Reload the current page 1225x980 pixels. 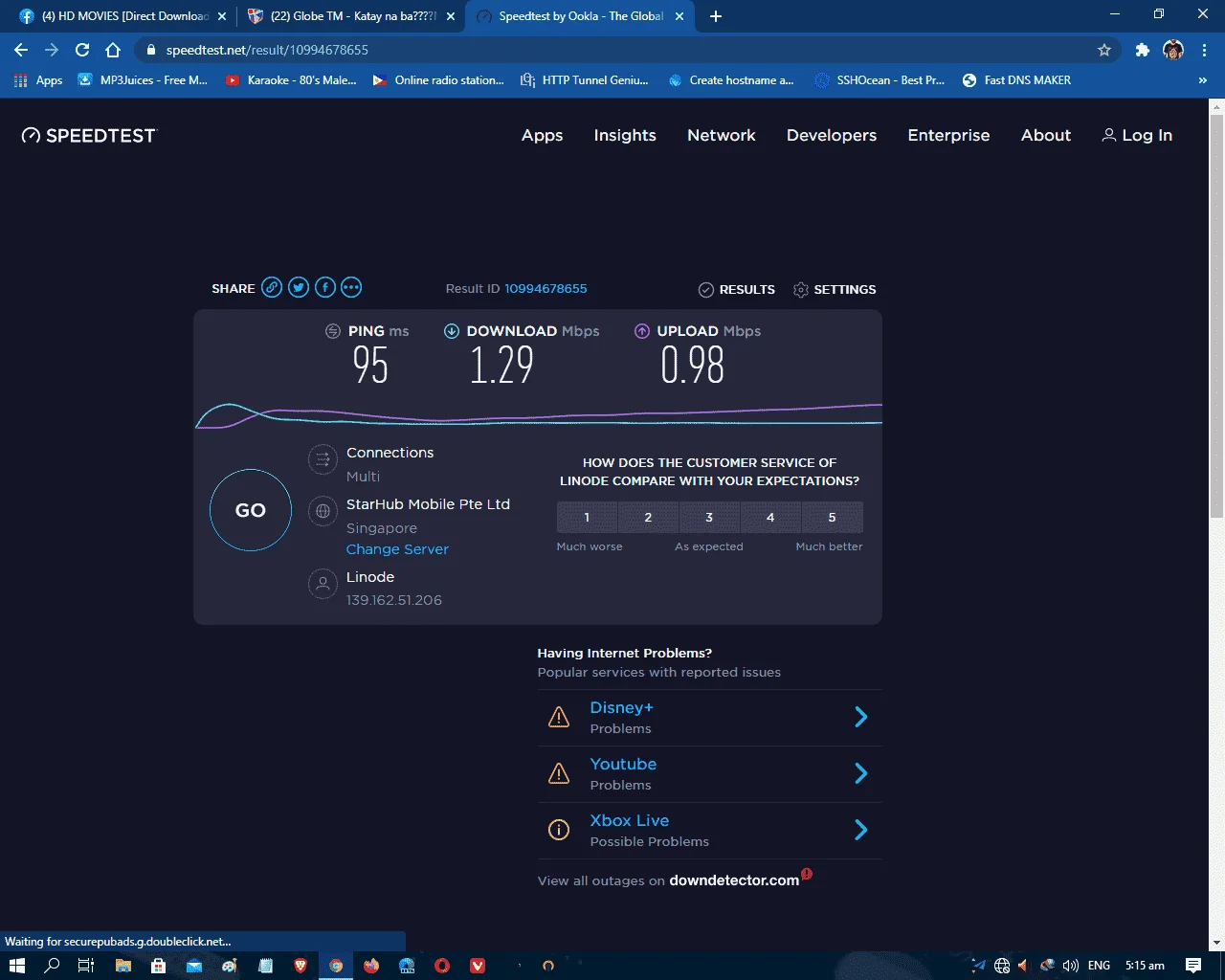point(82,50)
